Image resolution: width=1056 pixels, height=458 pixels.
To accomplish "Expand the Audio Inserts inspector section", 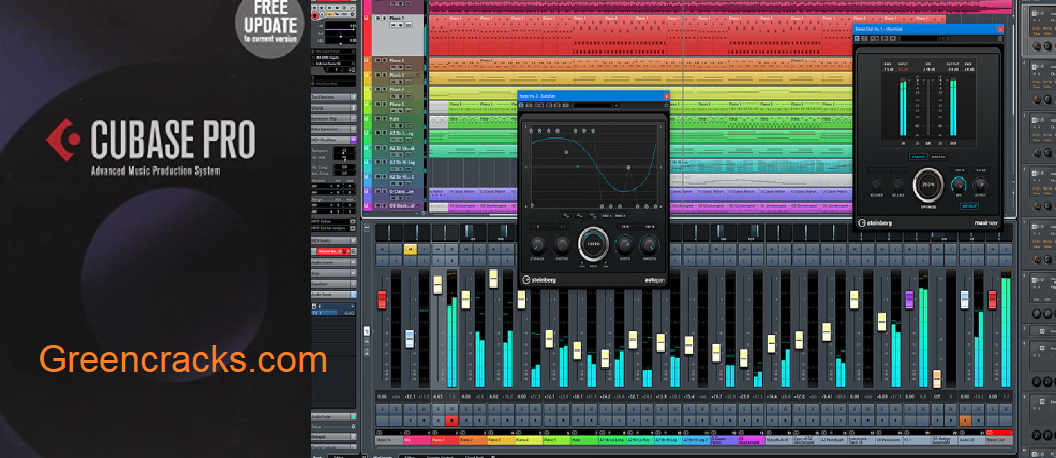I will coord(333,262).
